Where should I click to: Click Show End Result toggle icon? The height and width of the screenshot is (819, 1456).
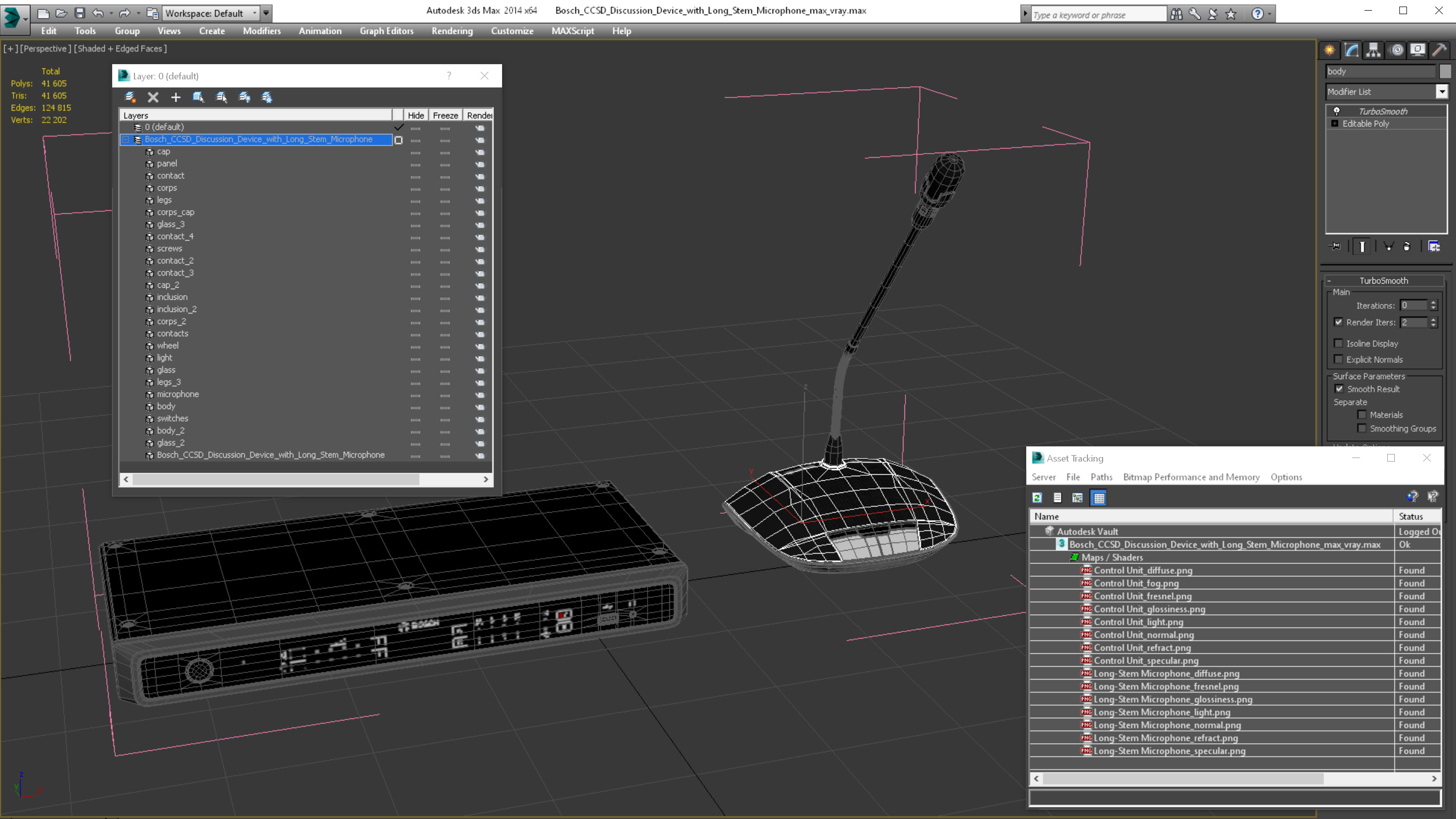pyautogui.click(x=1362, y=246)
